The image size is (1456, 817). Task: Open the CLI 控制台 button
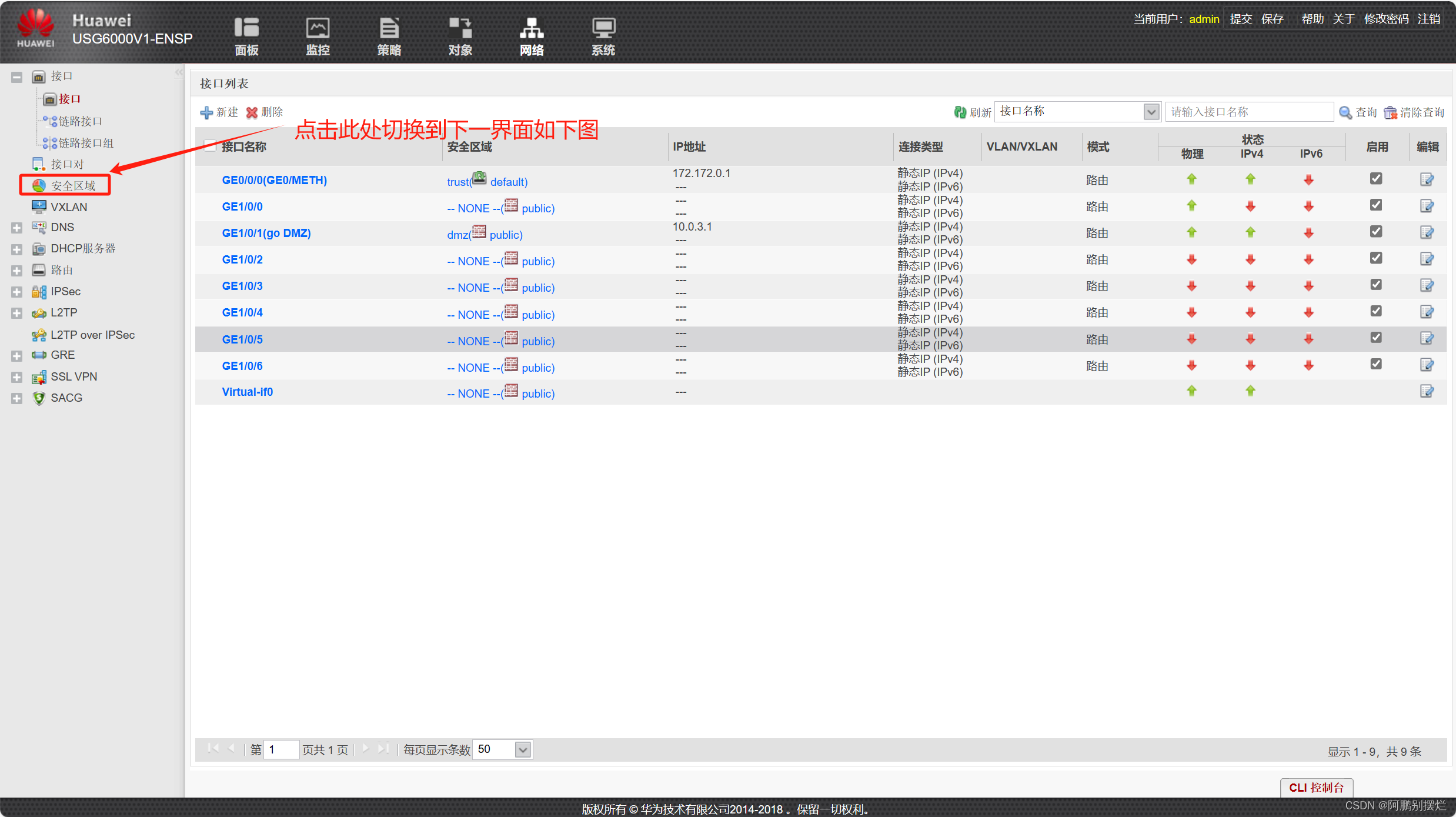(x=1316, y=788)
